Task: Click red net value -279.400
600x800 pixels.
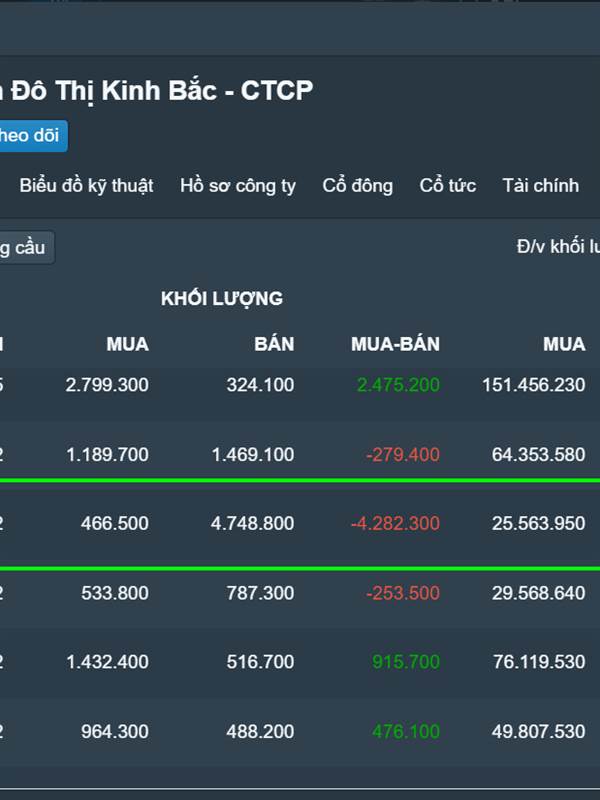Action: (403, 455)
